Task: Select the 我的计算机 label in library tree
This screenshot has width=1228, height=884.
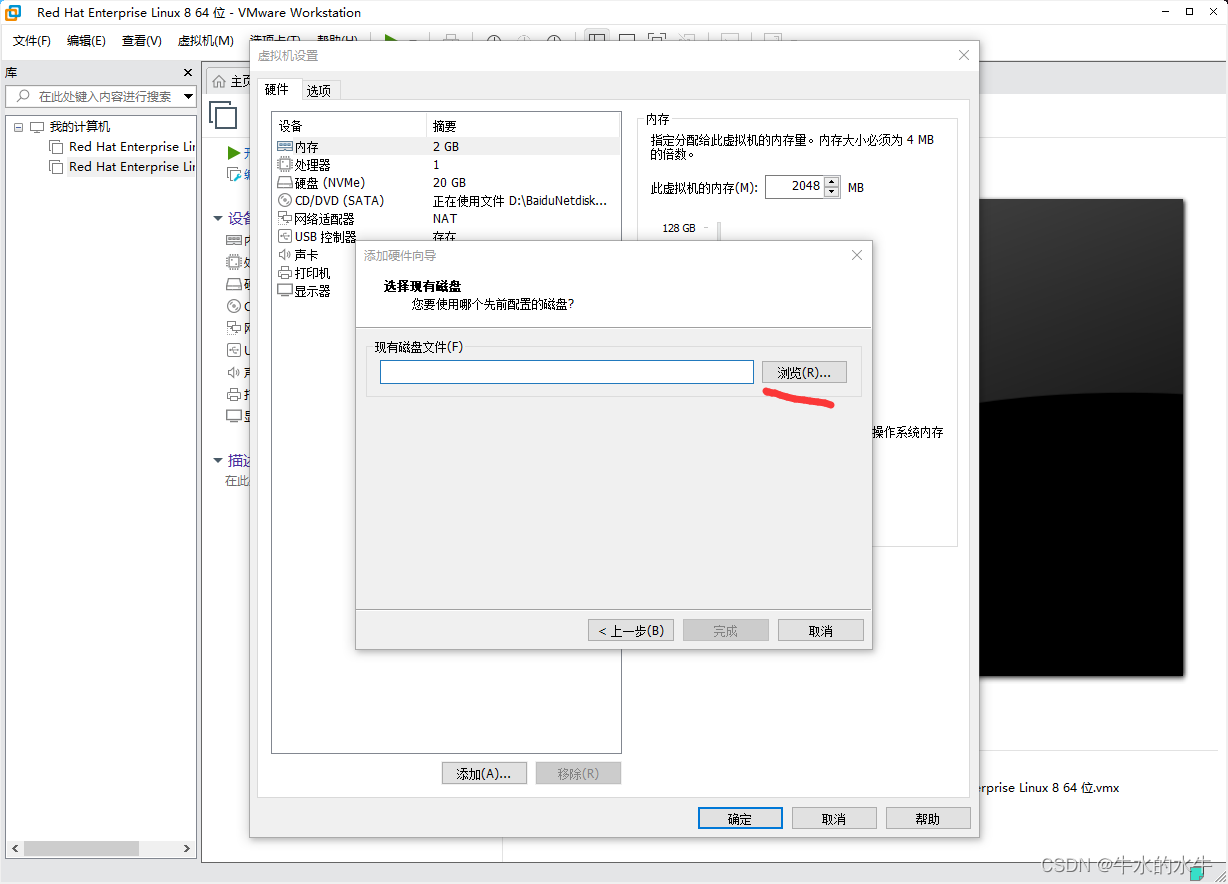Action: tap(80, 127)
